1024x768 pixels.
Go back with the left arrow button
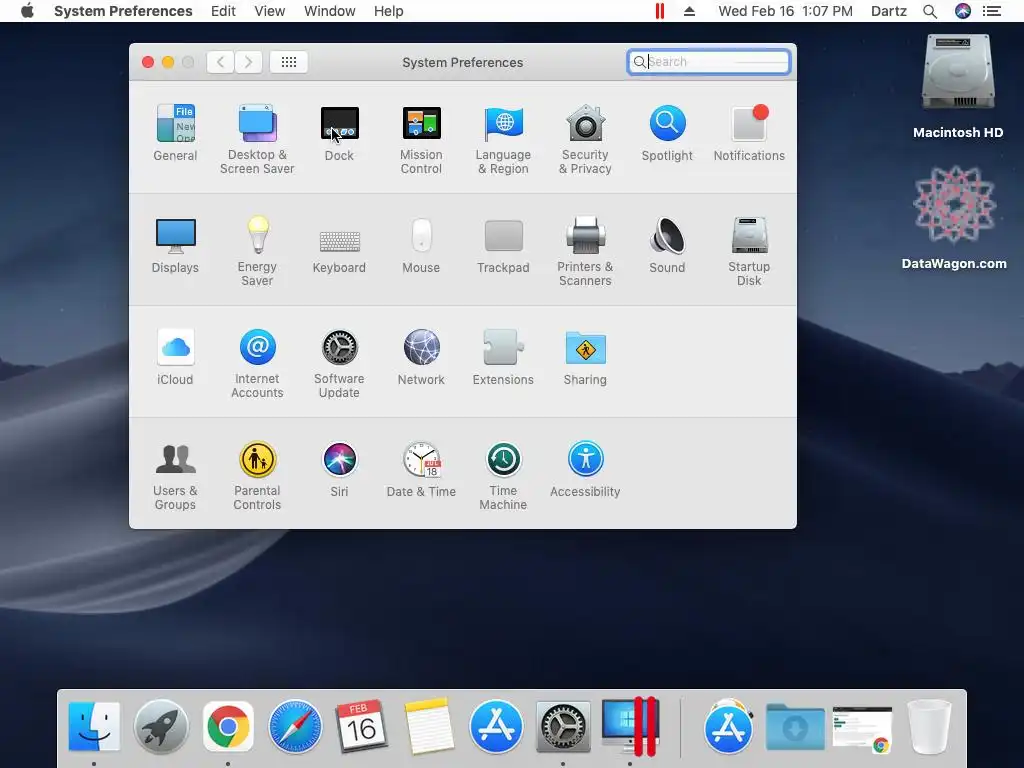coord(221,62)
